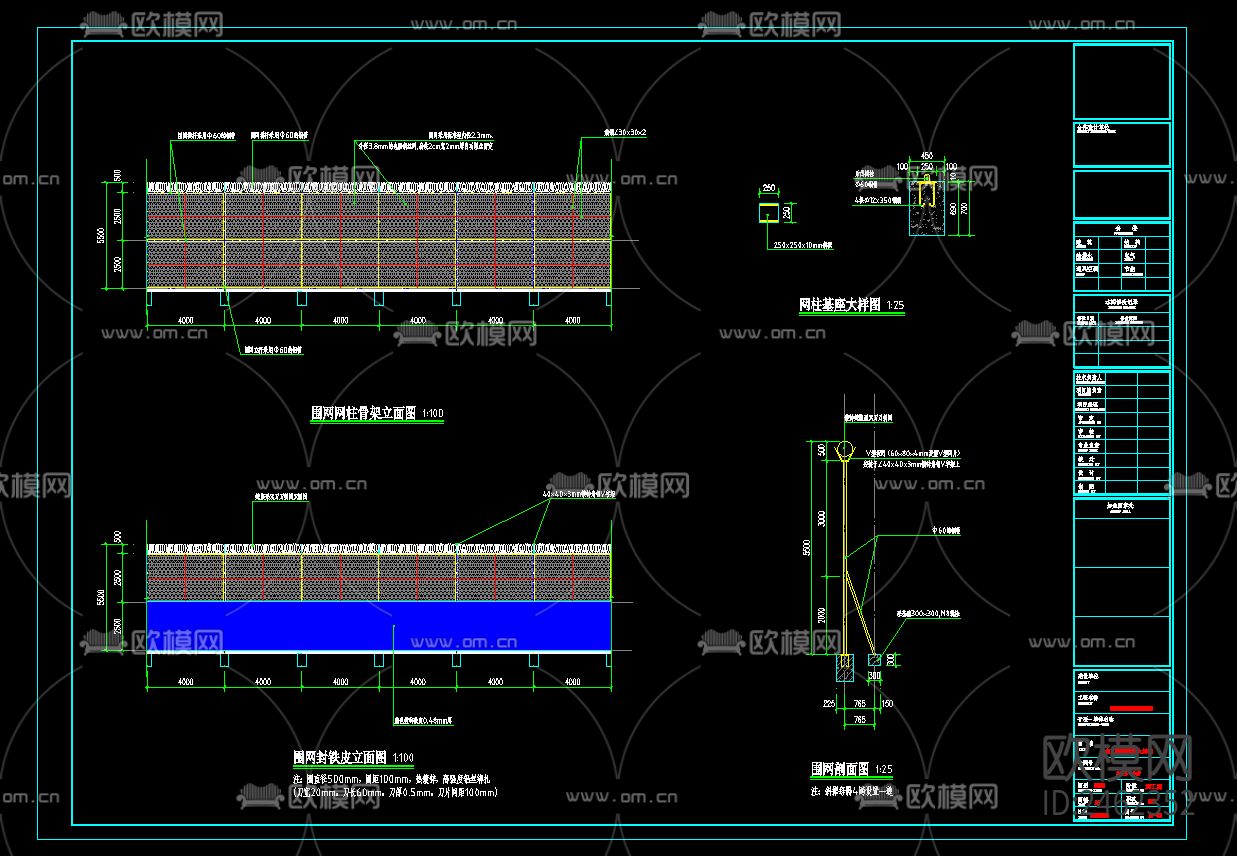Select the 150 dimension below section footing
1237x856 pixels.
[886, 704]
